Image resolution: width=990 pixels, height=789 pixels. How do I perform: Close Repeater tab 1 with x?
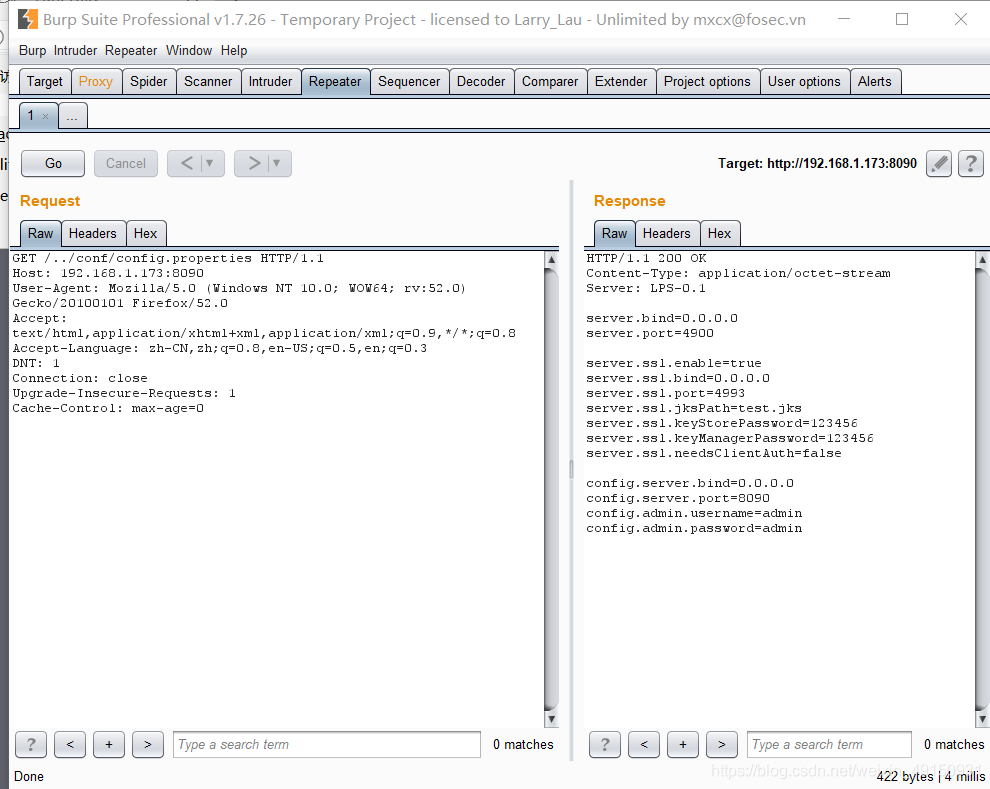pos(45,116)
